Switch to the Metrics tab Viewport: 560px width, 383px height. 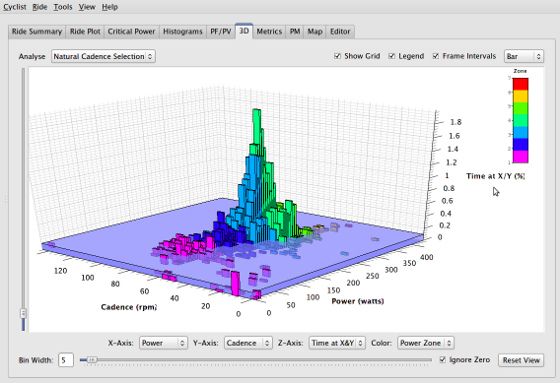click(269, 31)
